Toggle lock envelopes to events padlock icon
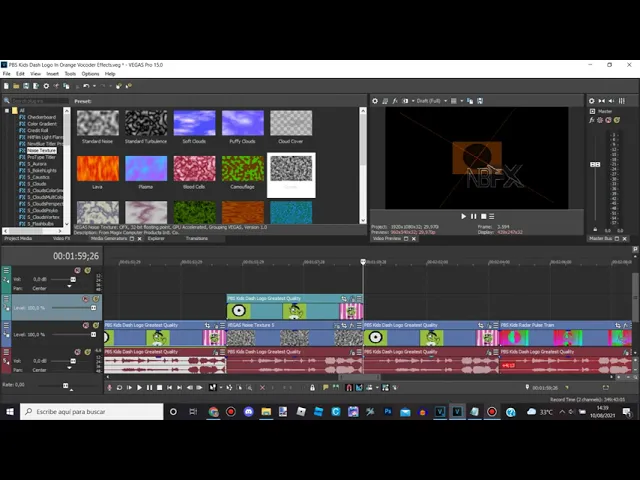 point(312,388)
